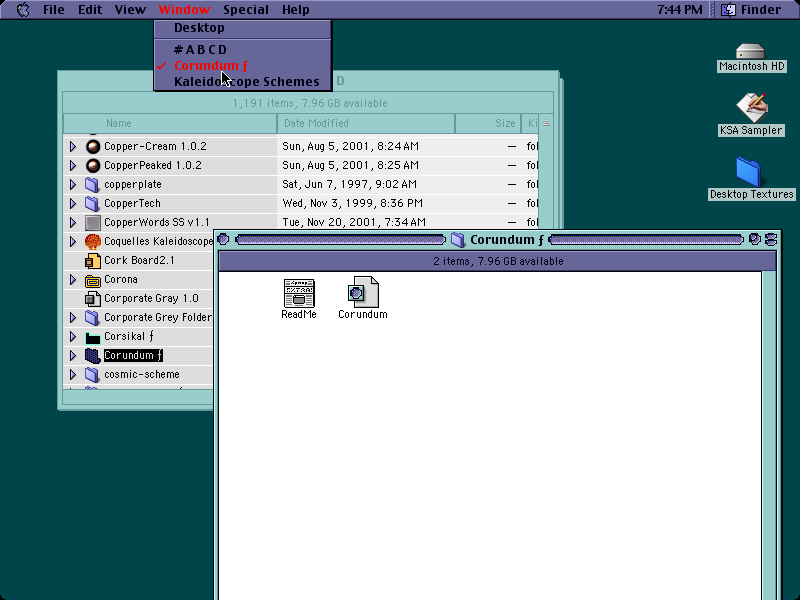Expand the CopperWords SS v1.1 folder

point(73,222)
